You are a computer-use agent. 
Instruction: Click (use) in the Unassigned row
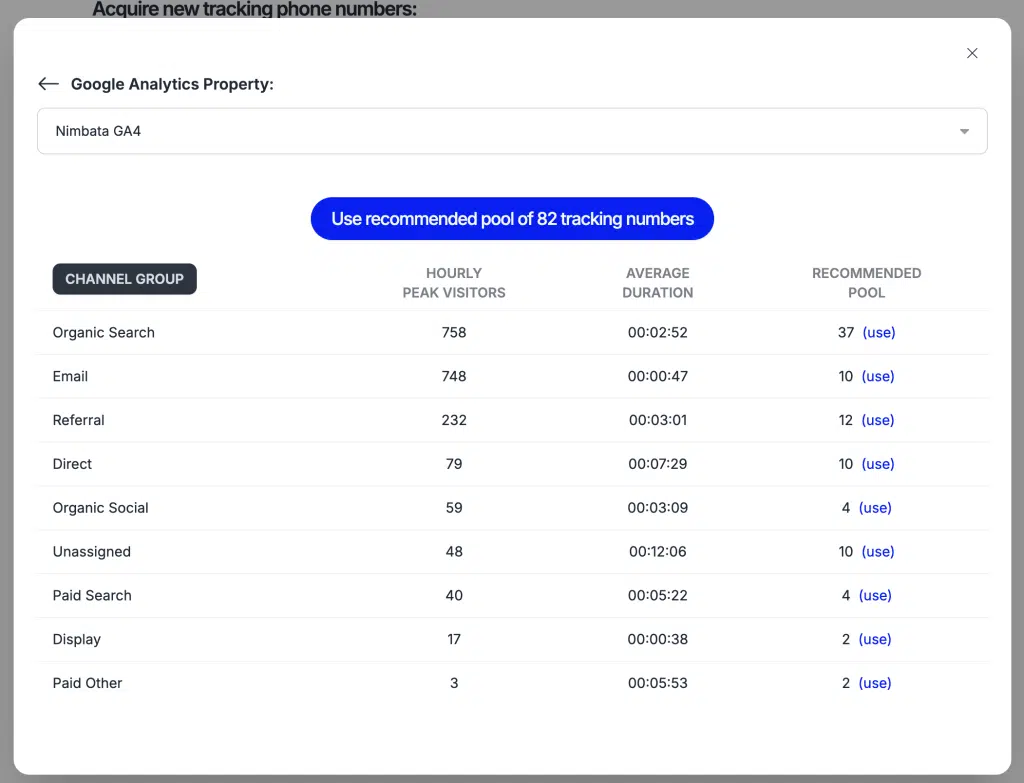[878, 551]
